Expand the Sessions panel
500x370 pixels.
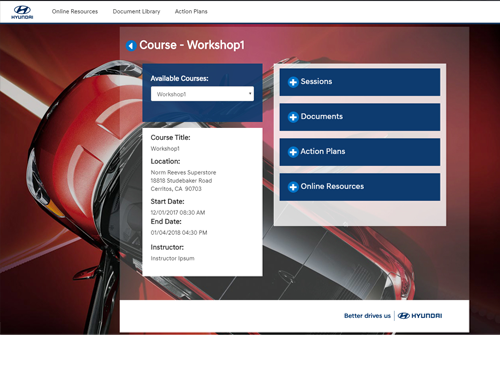pos(360,82)
